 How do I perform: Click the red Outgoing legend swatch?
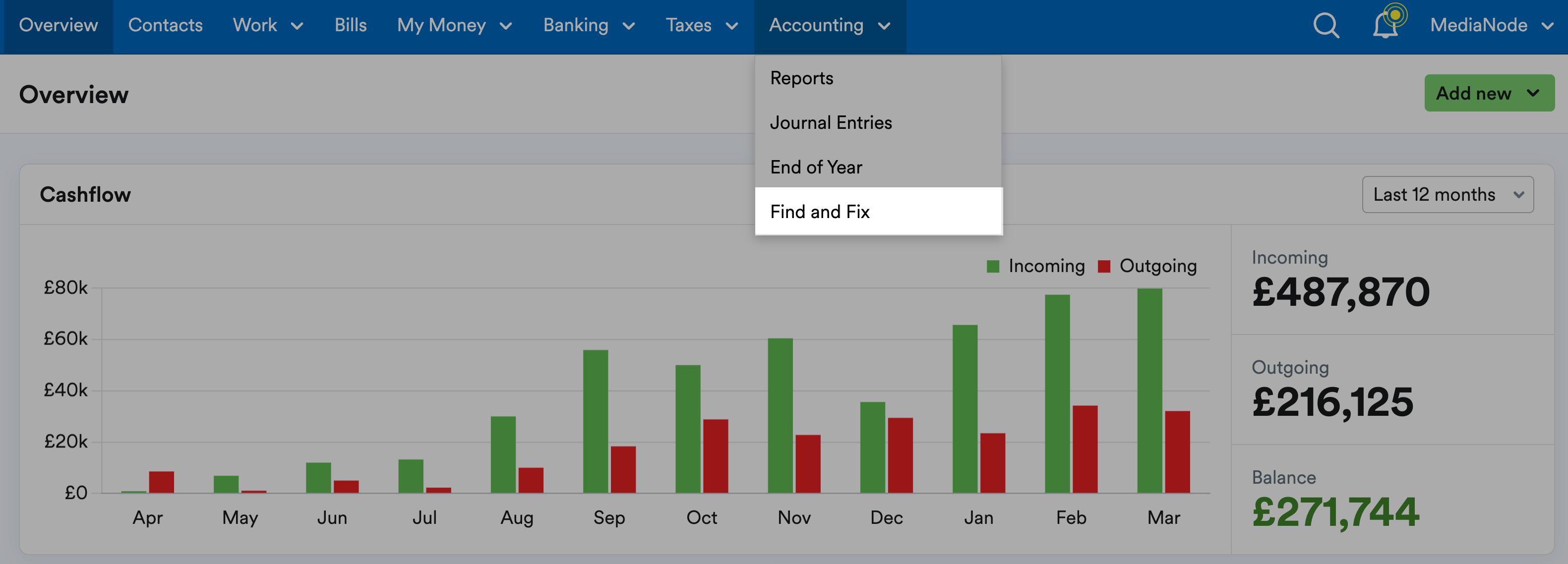click(1103, 267)
